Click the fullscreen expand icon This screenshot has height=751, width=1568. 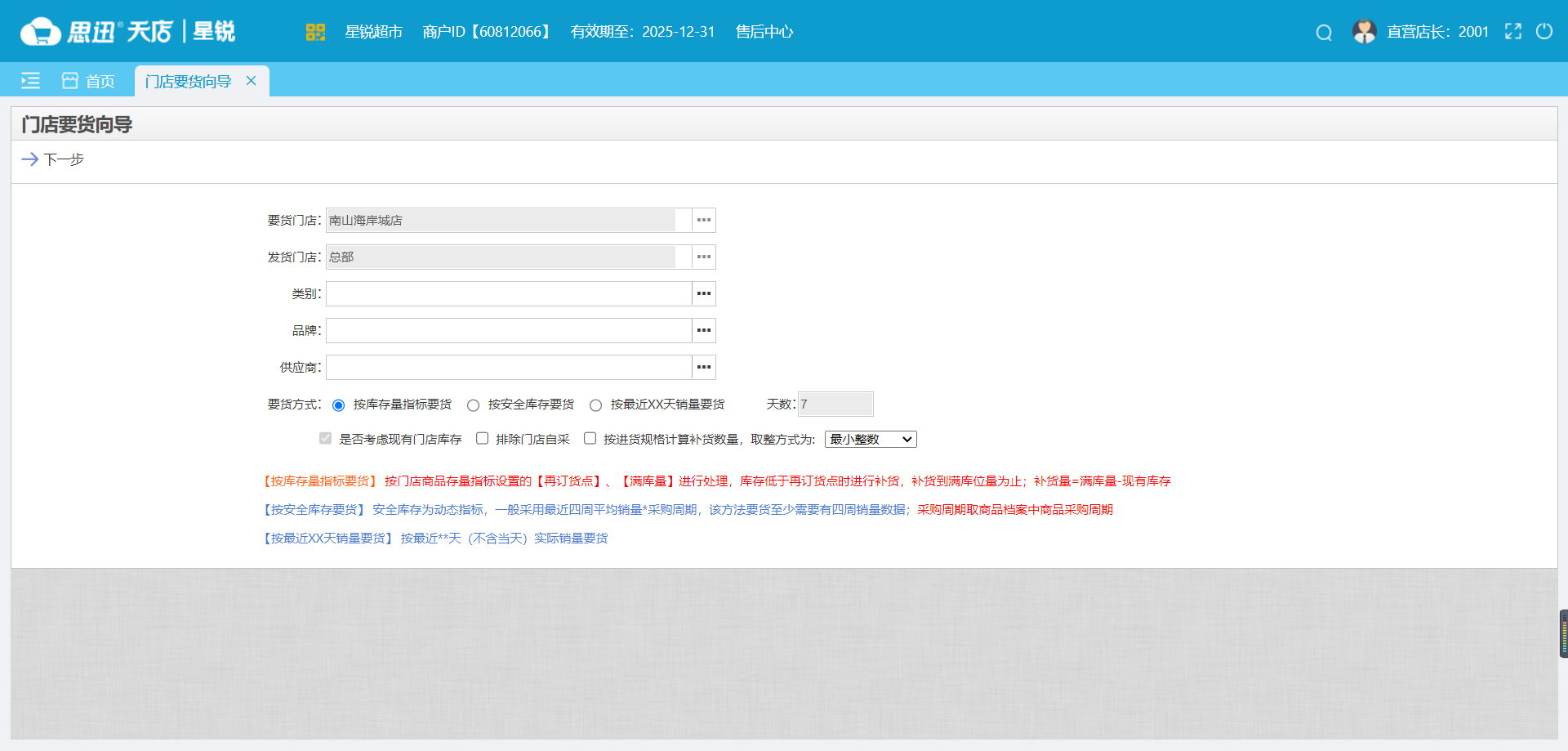click(1513, 31)
